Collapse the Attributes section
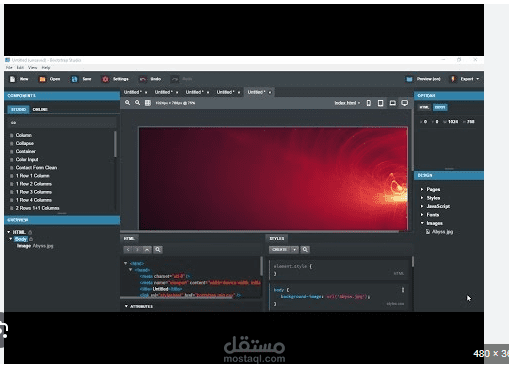 pyautogui.click(x=126, y=306)
